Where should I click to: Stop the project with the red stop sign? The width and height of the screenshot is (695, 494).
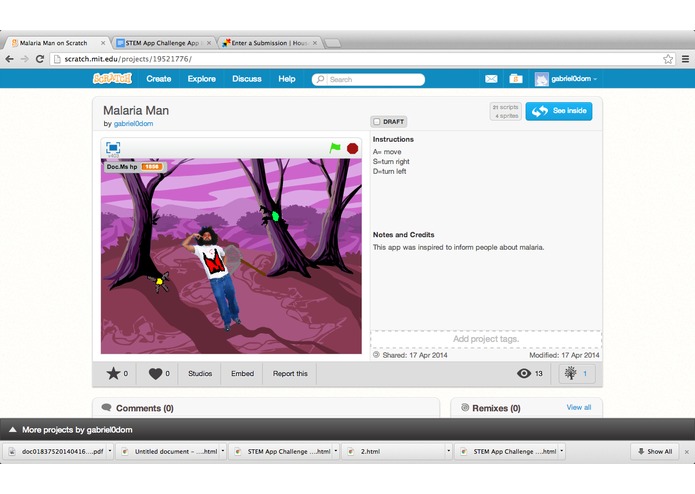coord(352,148)
